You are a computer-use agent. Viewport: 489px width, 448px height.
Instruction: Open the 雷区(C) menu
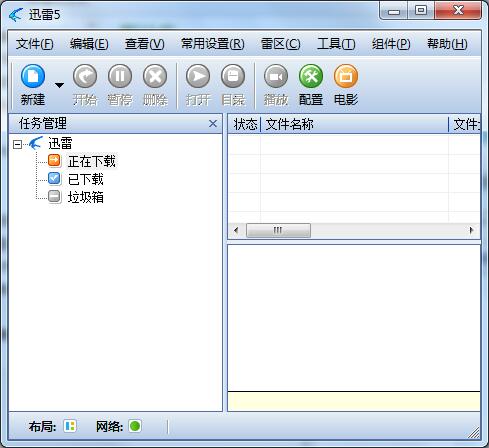(281, 44)
